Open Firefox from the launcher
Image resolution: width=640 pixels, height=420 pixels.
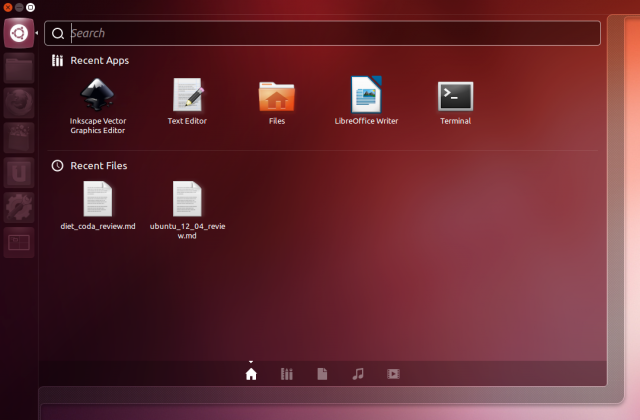[x=19, y=103]
